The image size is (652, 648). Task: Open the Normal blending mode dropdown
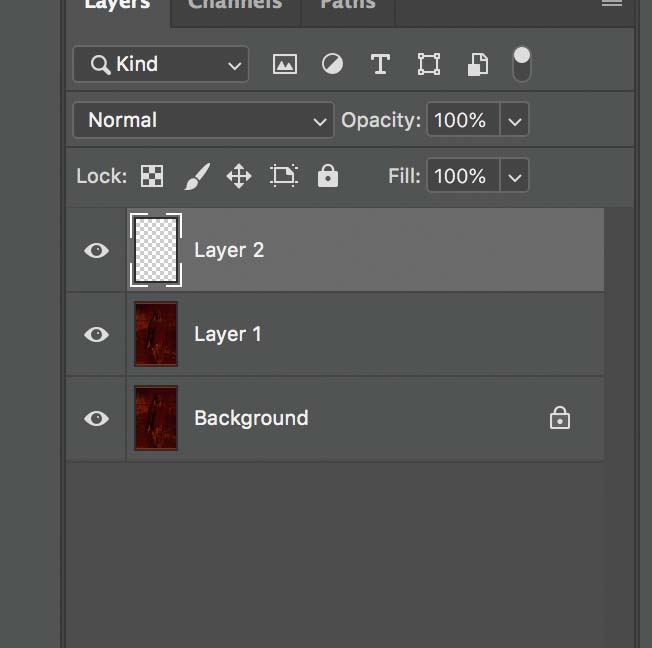click(203, 120)
